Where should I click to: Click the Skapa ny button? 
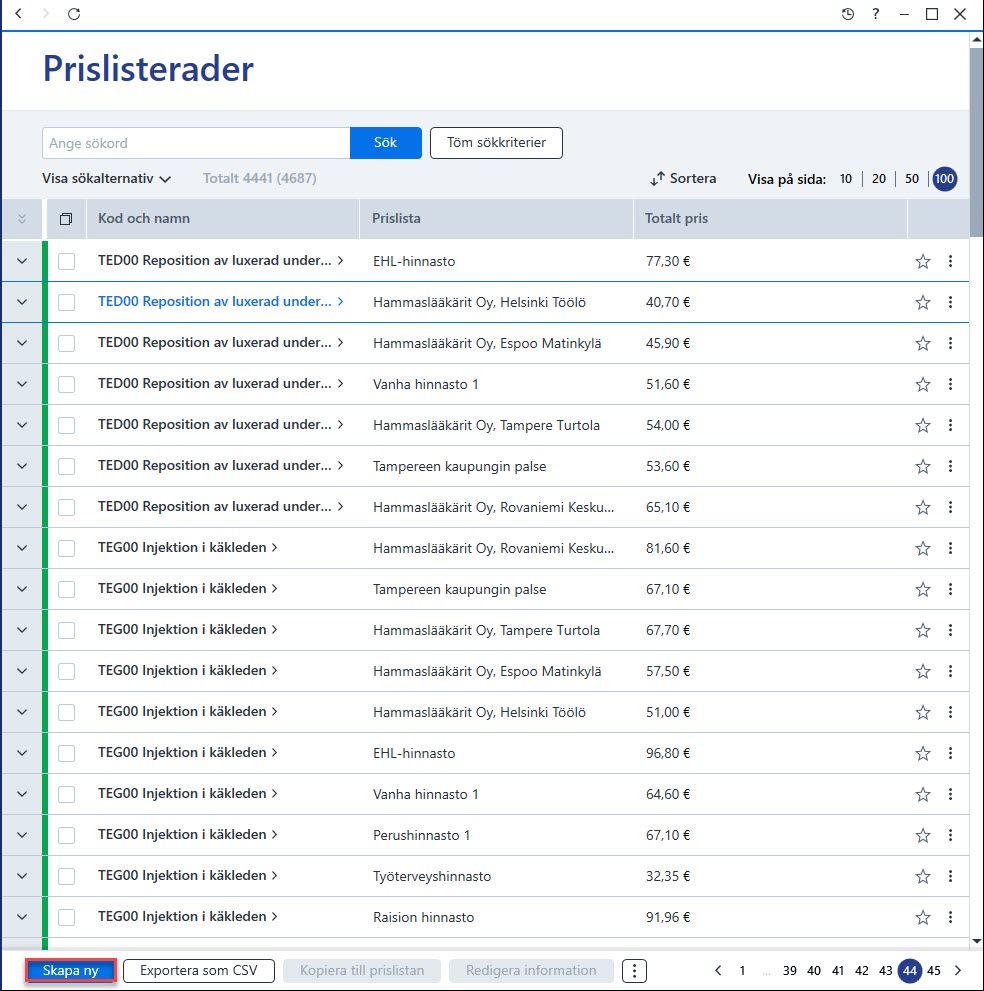[71, 970]
